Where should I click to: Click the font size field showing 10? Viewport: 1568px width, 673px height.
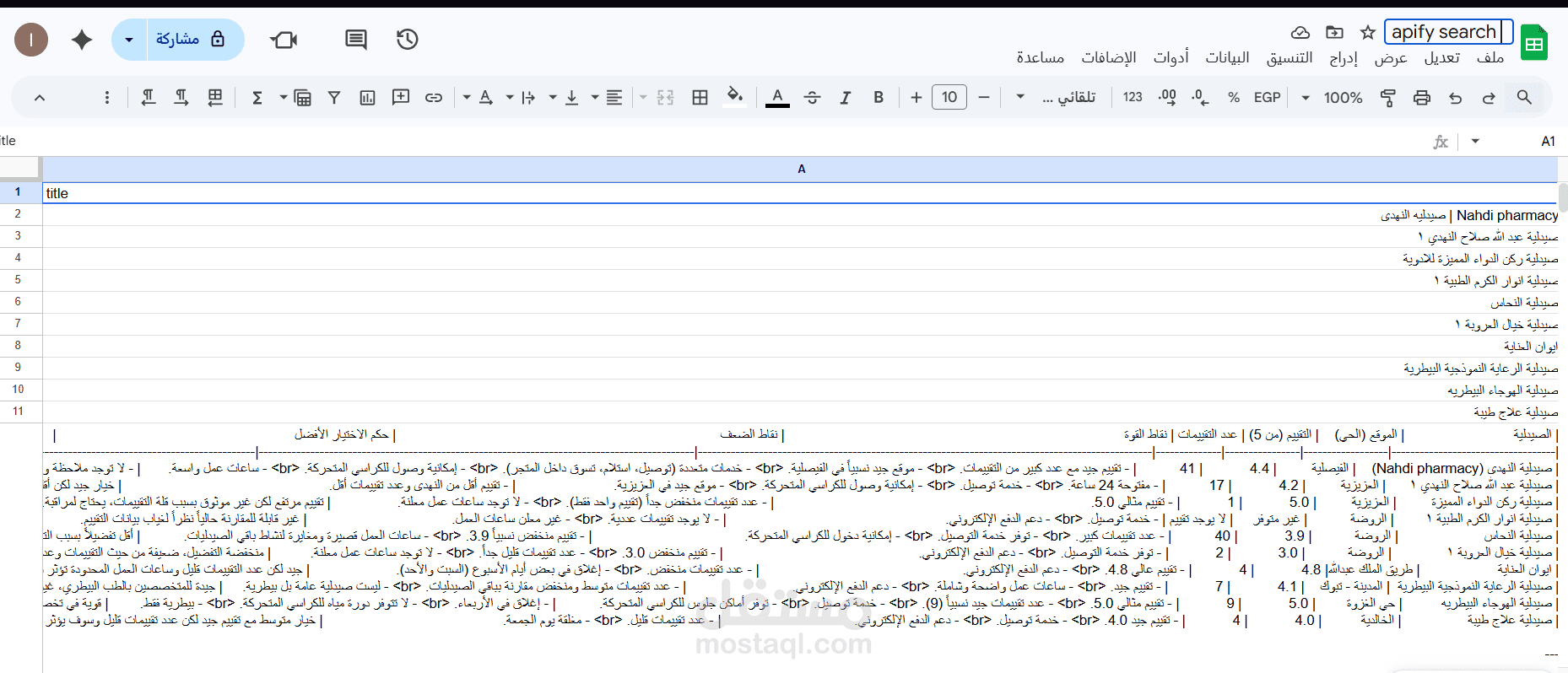click(x=949, y=98)
